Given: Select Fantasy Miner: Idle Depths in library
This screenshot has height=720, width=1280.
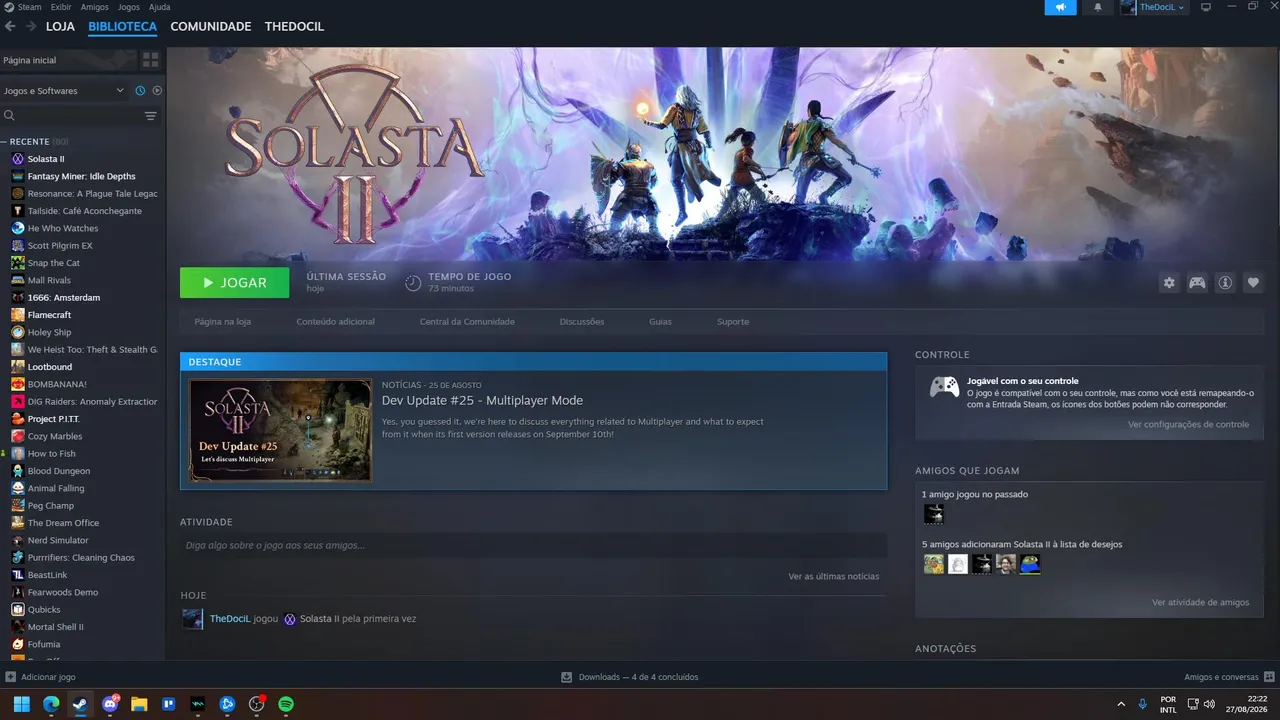Looking at the screenshot, I should (82, 176).
